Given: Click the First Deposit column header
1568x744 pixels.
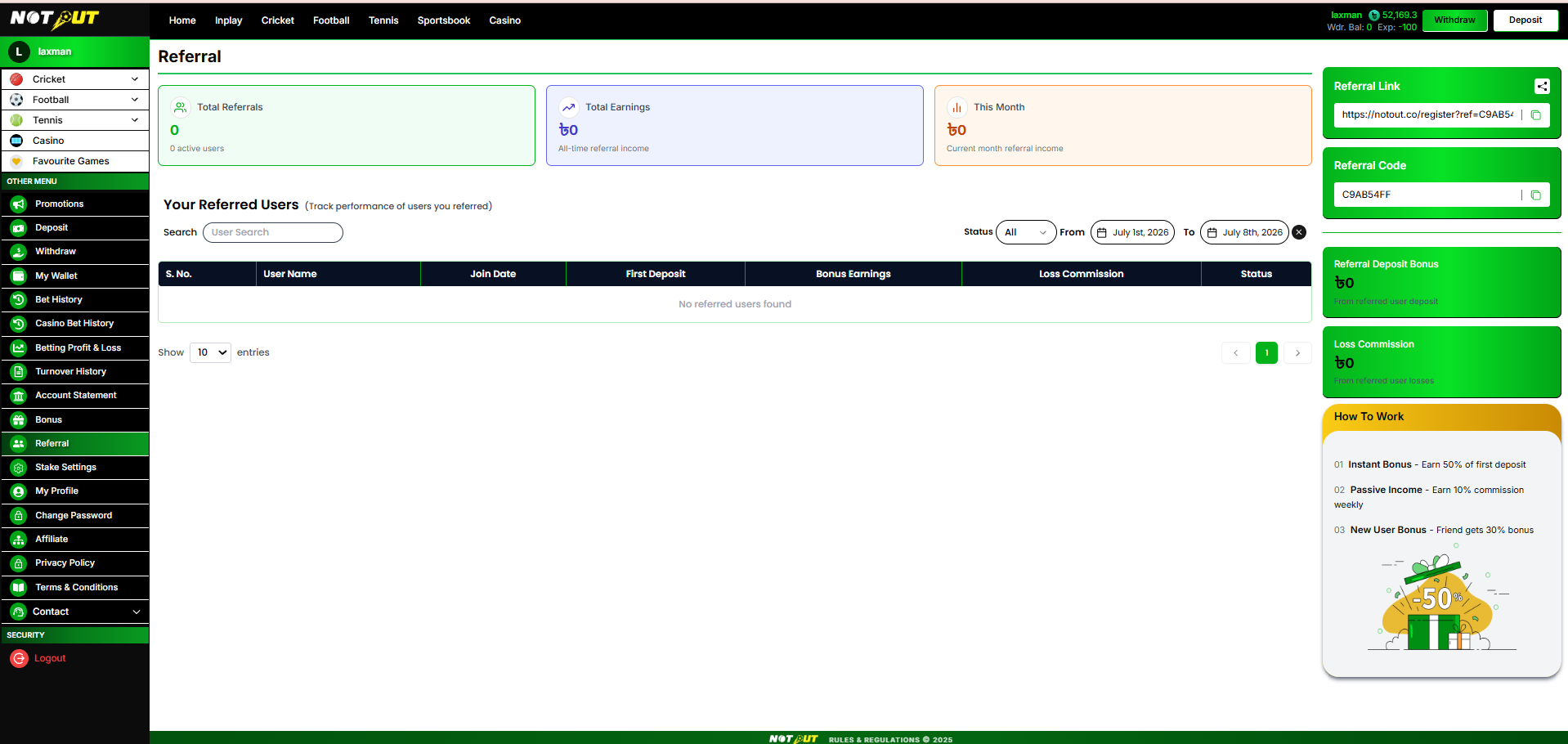Looking at the screenshot, I should [656, 274].
